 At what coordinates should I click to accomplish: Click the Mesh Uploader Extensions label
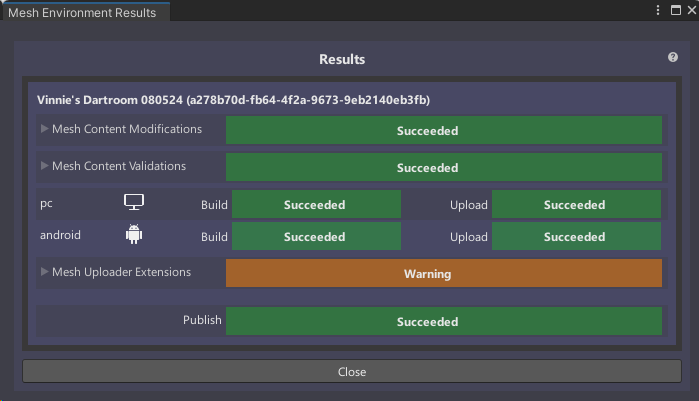(121, 272)
